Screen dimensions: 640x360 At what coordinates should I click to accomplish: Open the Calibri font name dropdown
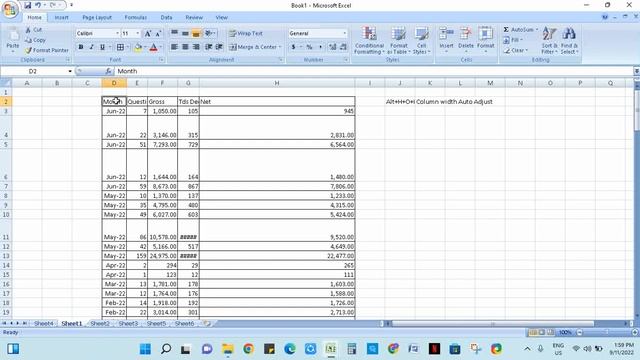pos(118,33)
